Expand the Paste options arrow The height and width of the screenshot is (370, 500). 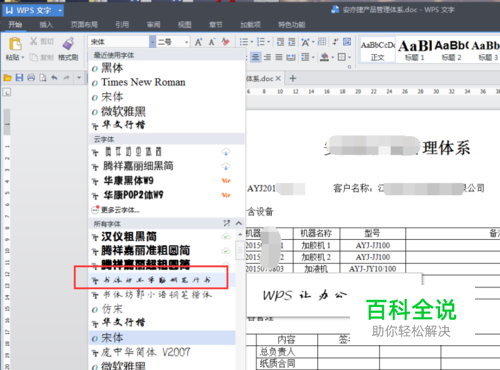coord(23,58)
